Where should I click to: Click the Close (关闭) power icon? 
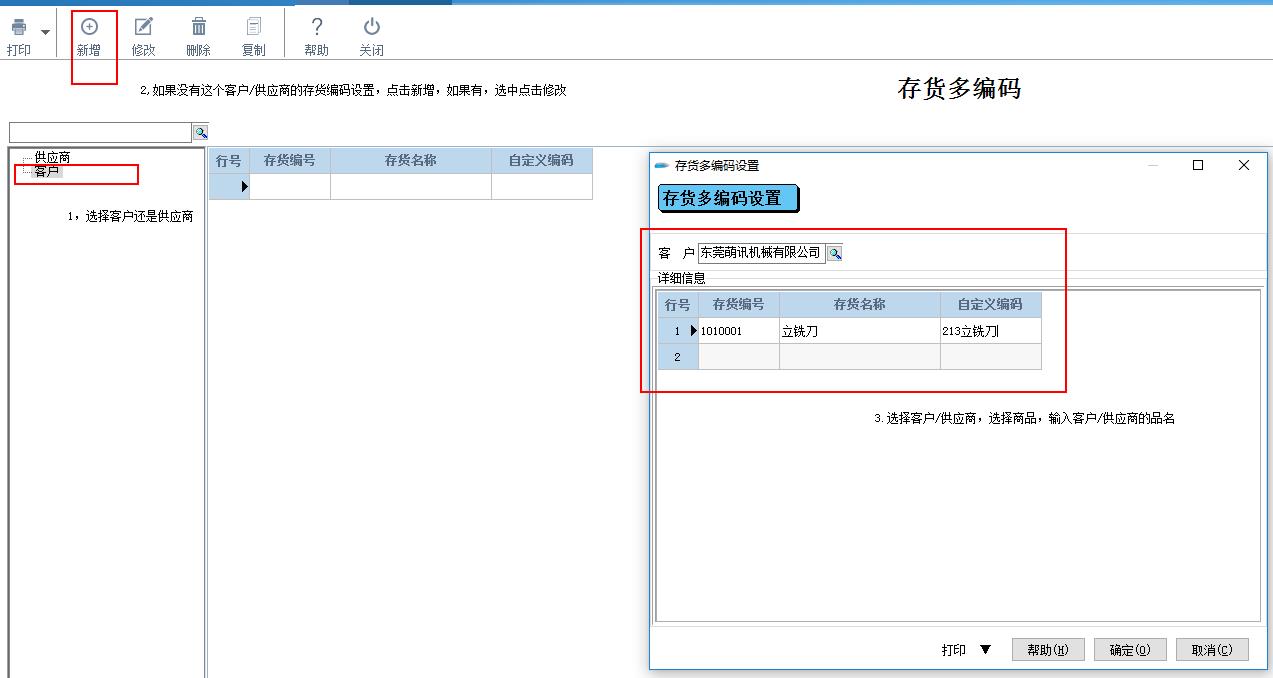click(371, 28)
